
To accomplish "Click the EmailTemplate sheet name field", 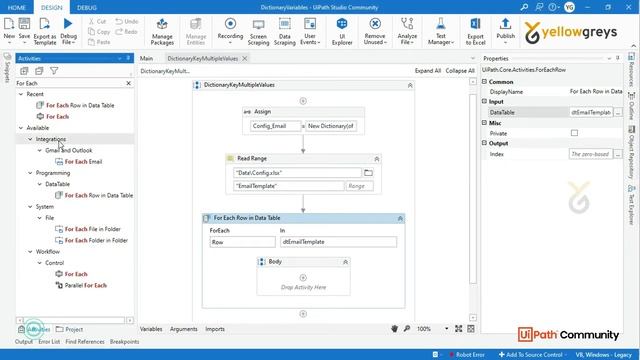I will click(289, 186).
